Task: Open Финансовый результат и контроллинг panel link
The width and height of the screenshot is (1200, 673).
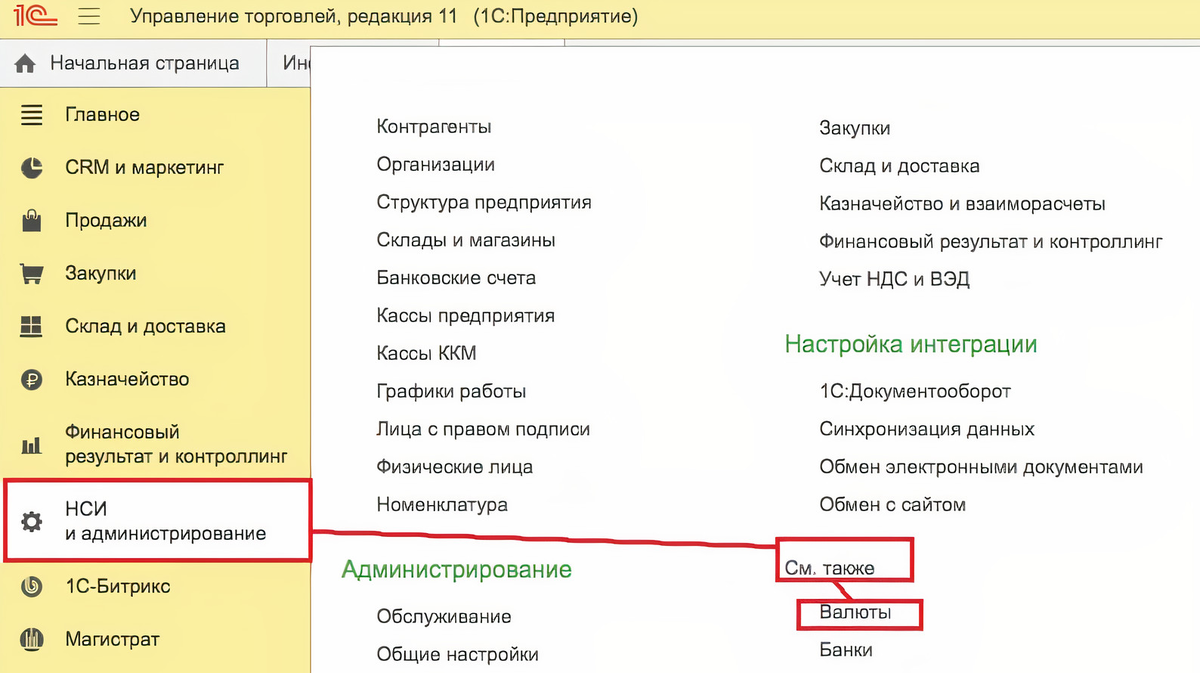Action: pyautogui.click(x=992, y=242)
